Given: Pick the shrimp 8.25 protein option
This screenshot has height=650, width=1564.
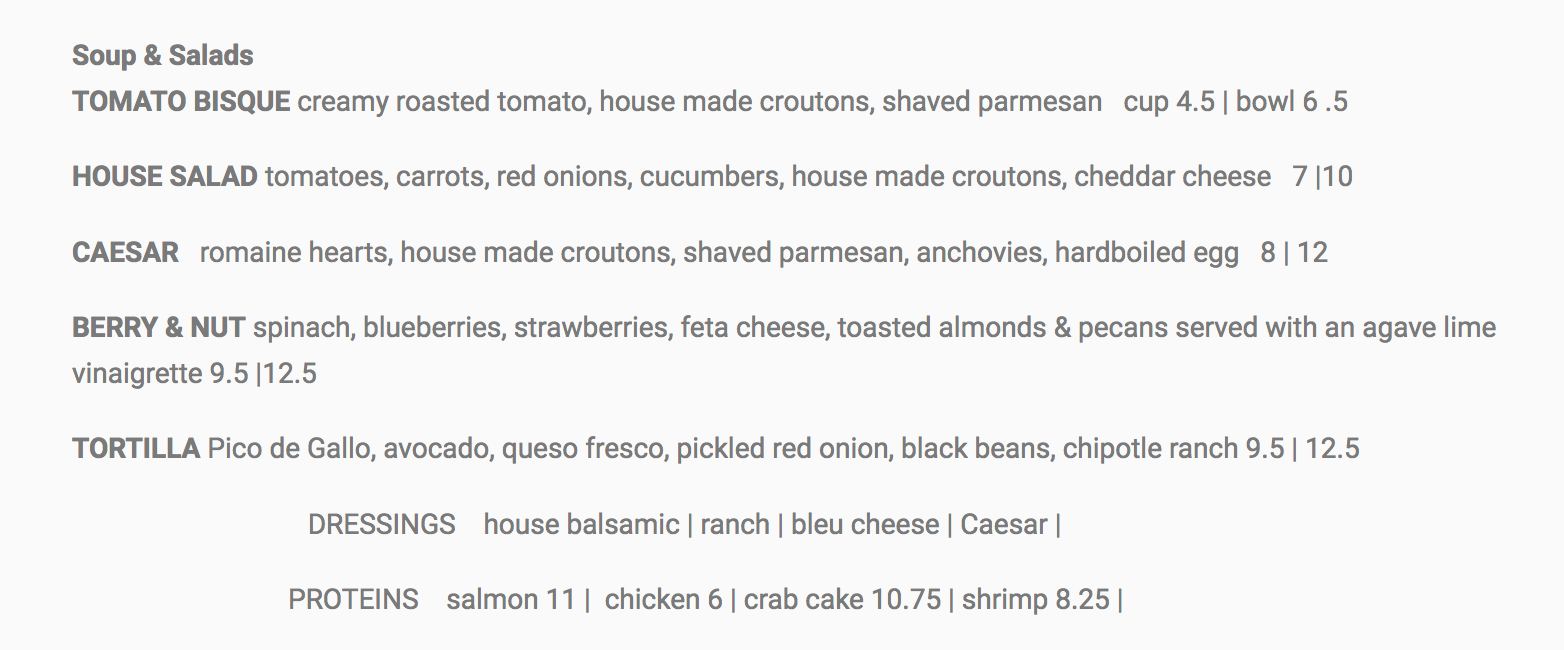Looking at the screenshot, I should pos(1036,599).
